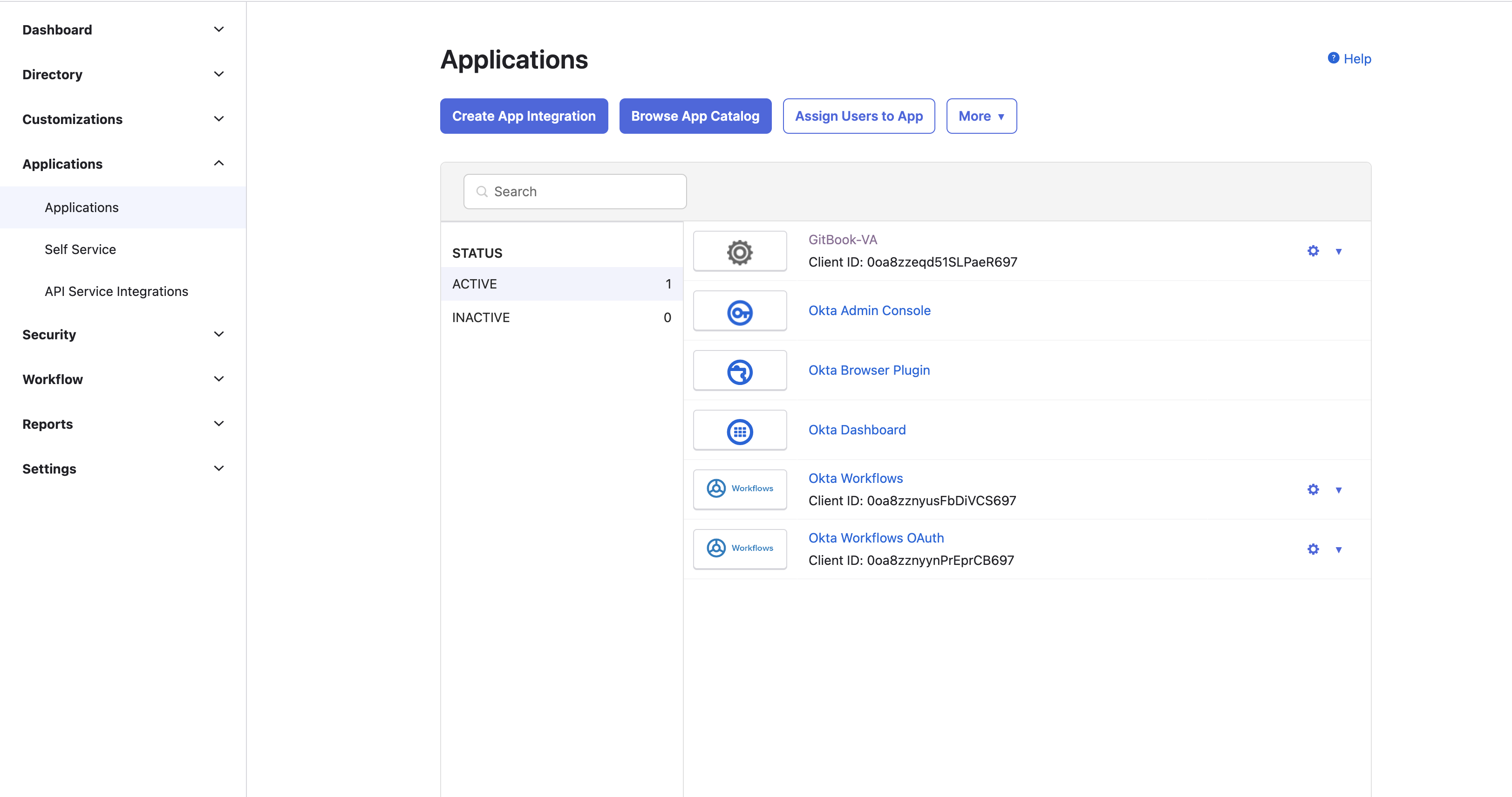
Task: Open API Service Integrations from sidebar
Action: (x=116, y=291)
